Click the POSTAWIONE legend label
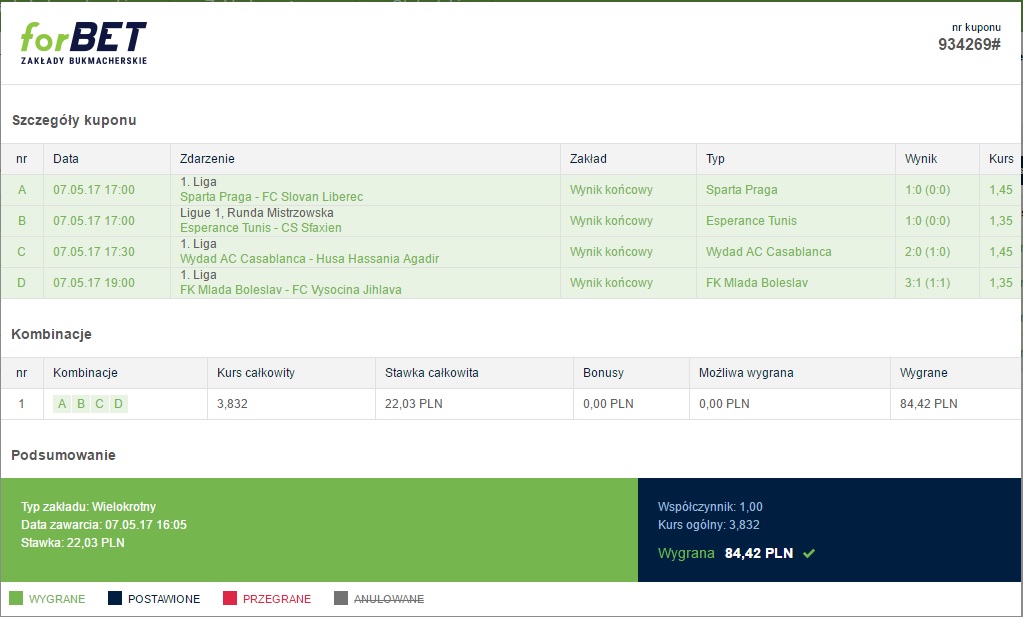The image size is (1023, 617). click(x=164, y=599)
